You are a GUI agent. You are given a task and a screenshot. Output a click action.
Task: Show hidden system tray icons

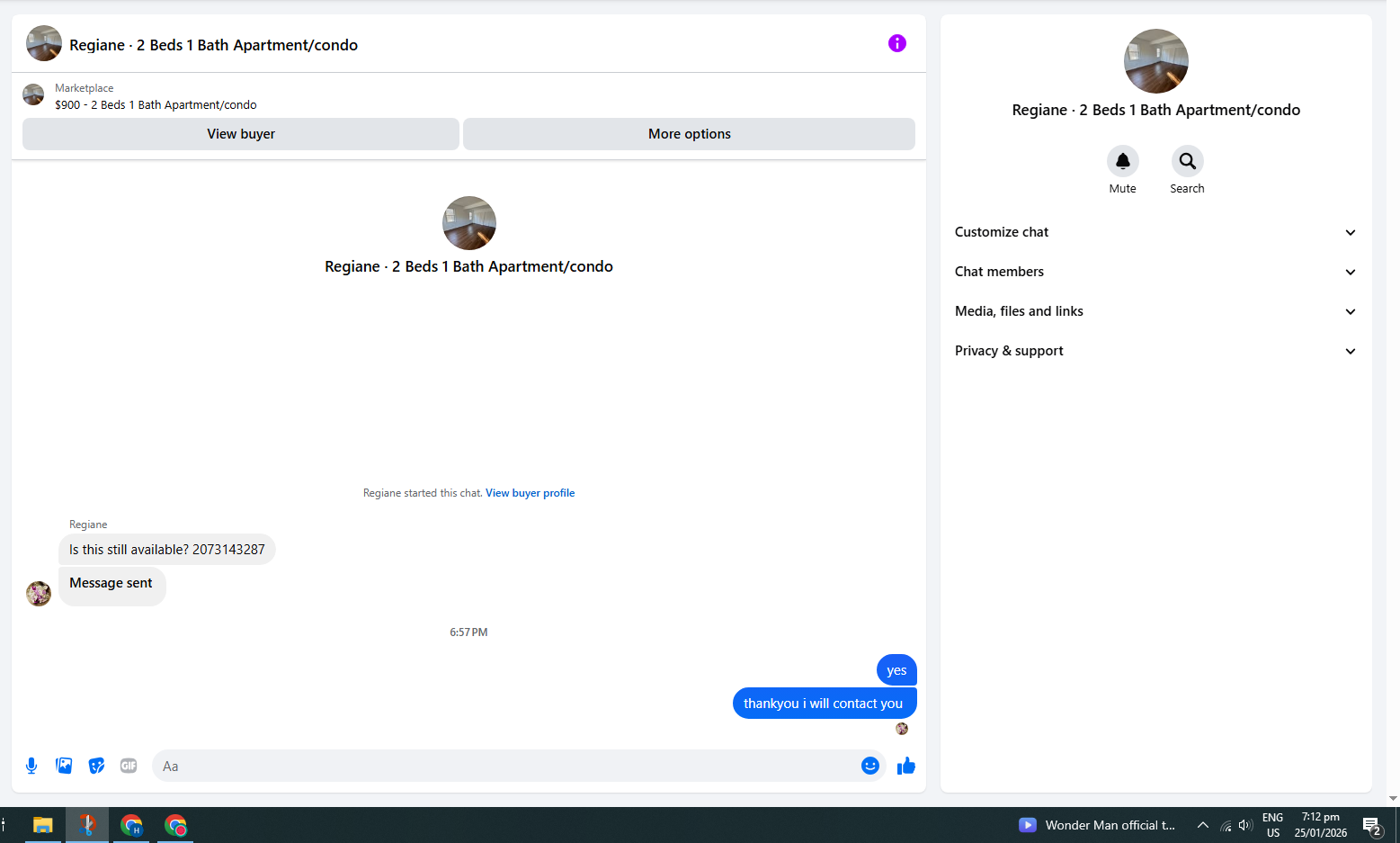tap(1202, 825)
